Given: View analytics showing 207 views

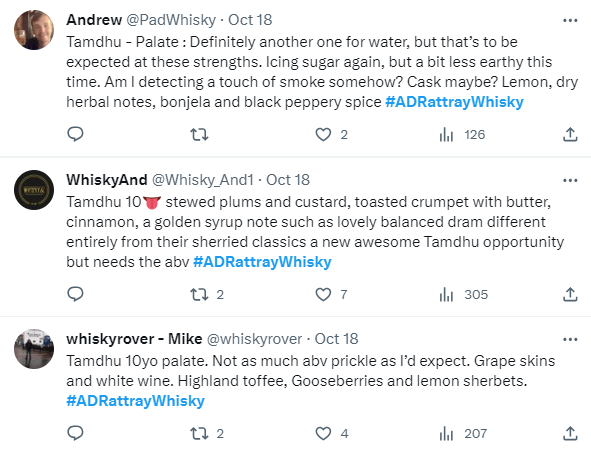Looking at the screenshot, I should [463, 434].
